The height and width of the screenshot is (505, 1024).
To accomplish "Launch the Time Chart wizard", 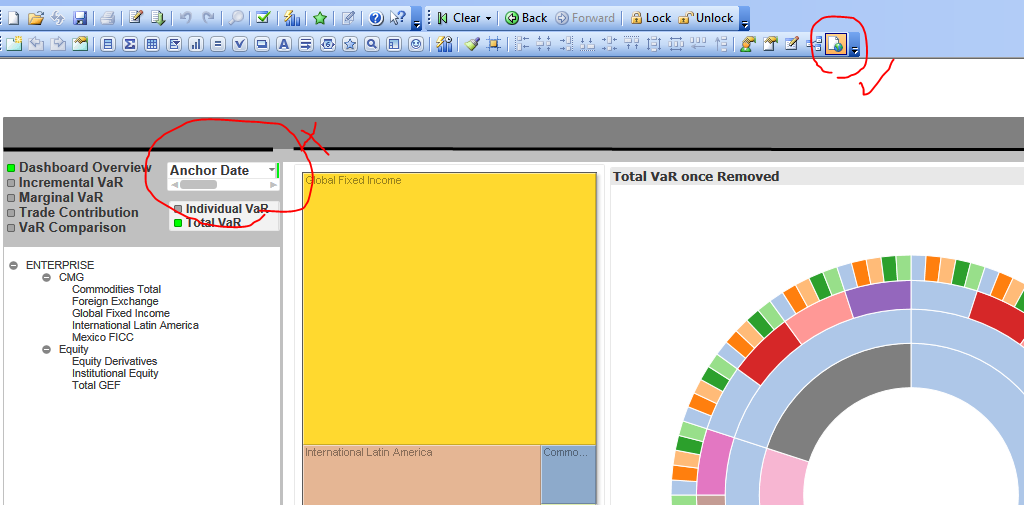I will tap(445, 44).
